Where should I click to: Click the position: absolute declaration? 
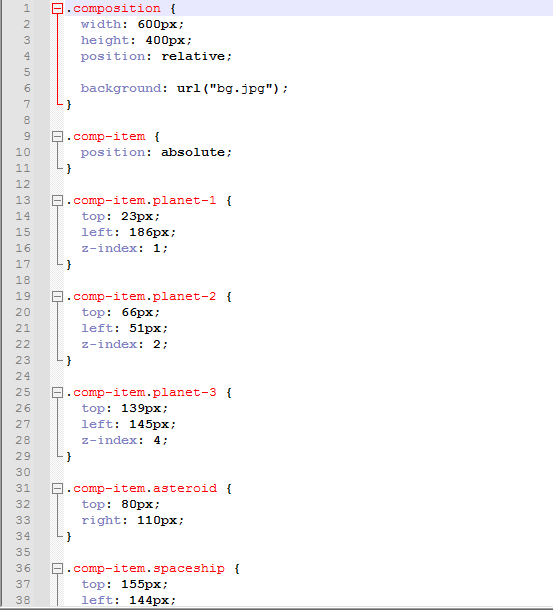(156, 152)
